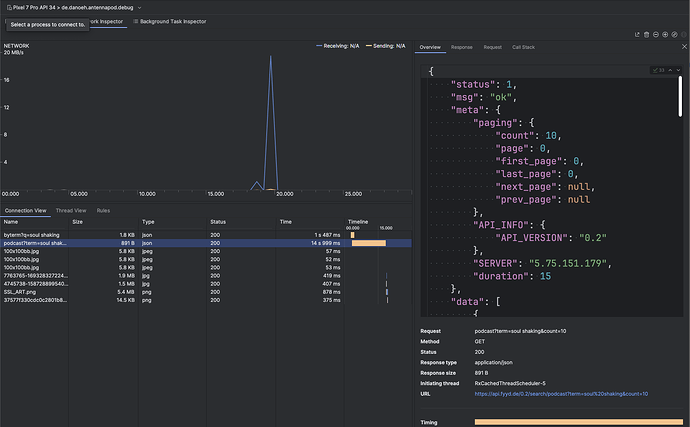Select the Network Inspector tab
The height and width of the screenshot is (427, 690).
click(x=106, y=21)
